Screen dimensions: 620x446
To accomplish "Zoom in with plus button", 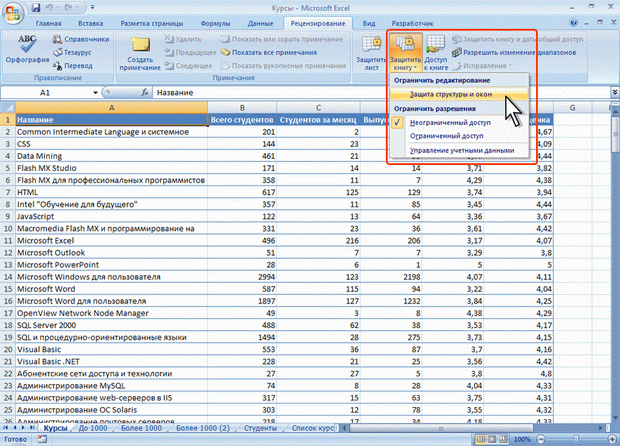I will (613, 439).
